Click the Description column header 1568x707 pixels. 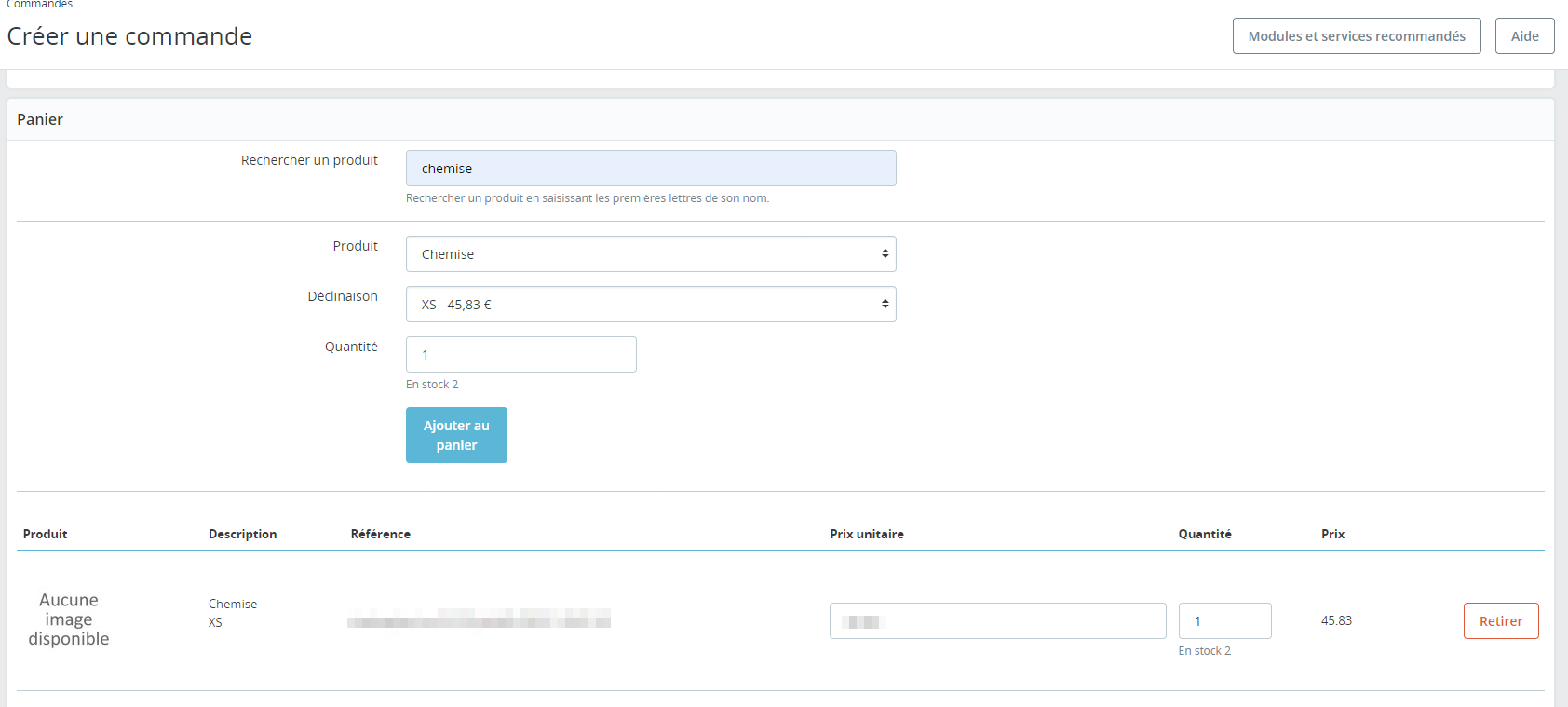(x=243, y=534)
